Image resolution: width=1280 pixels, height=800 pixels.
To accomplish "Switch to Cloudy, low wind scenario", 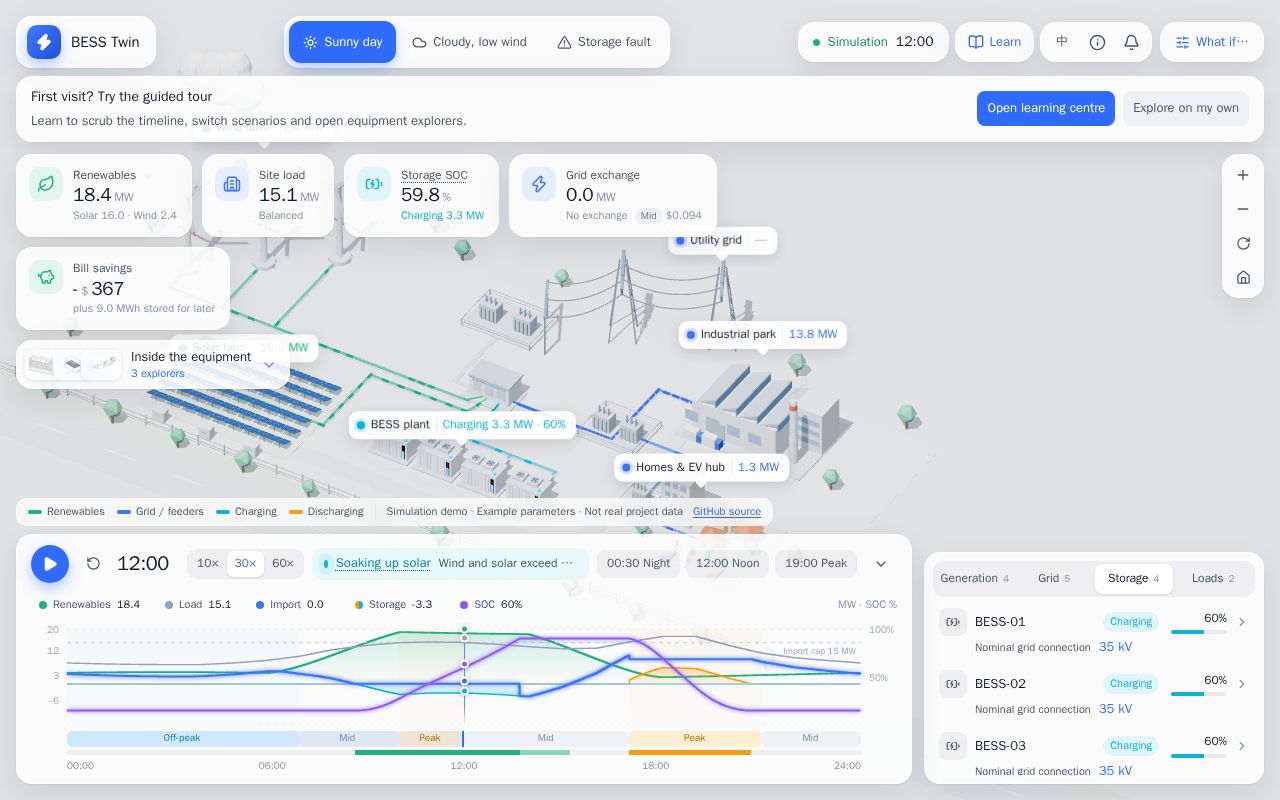I will click(469, 42).
